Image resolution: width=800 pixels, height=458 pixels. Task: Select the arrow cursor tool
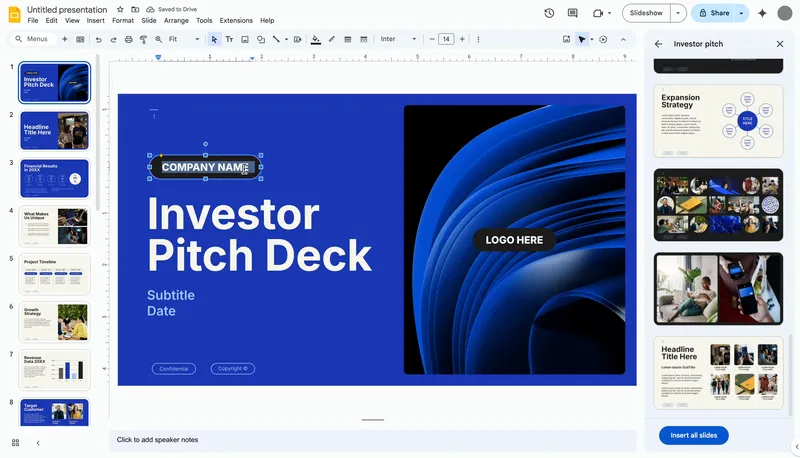click(214, 39)
